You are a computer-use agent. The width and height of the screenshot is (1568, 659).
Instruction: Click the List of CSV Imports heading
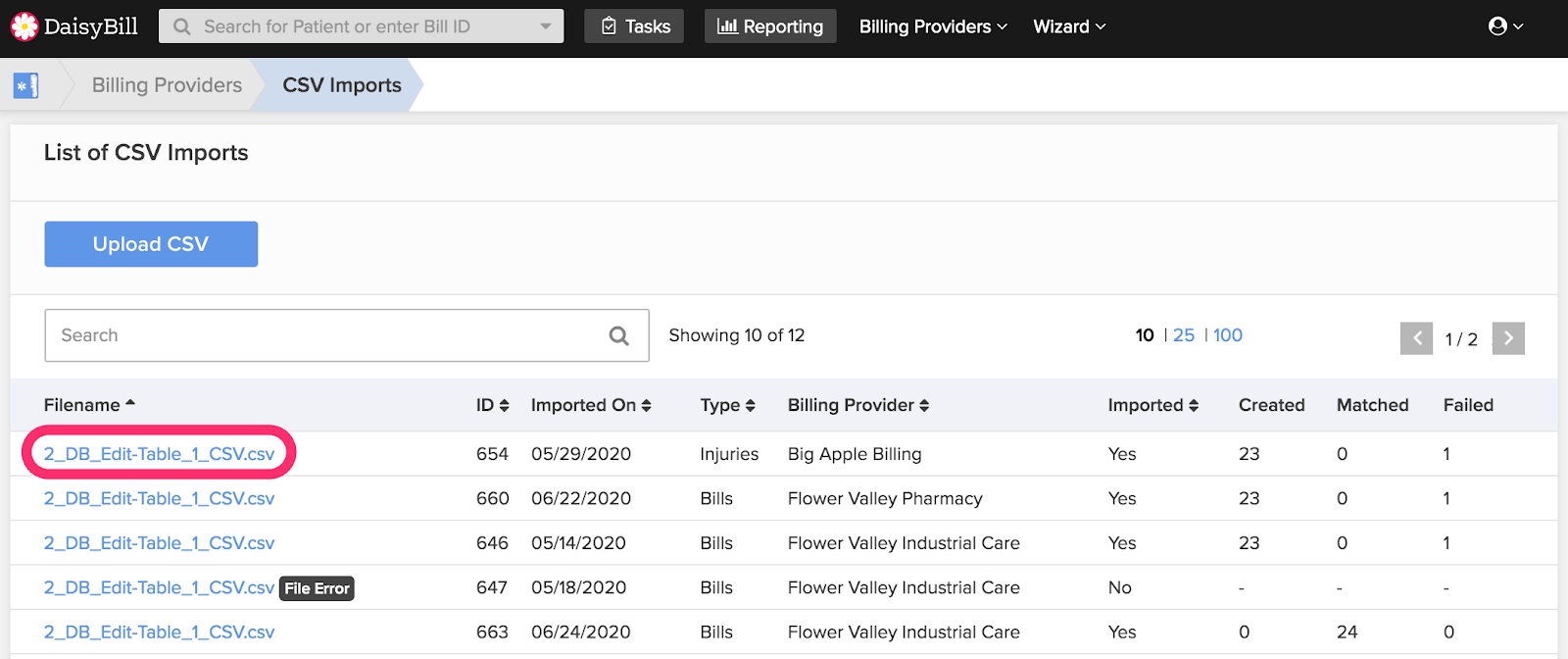146,153
